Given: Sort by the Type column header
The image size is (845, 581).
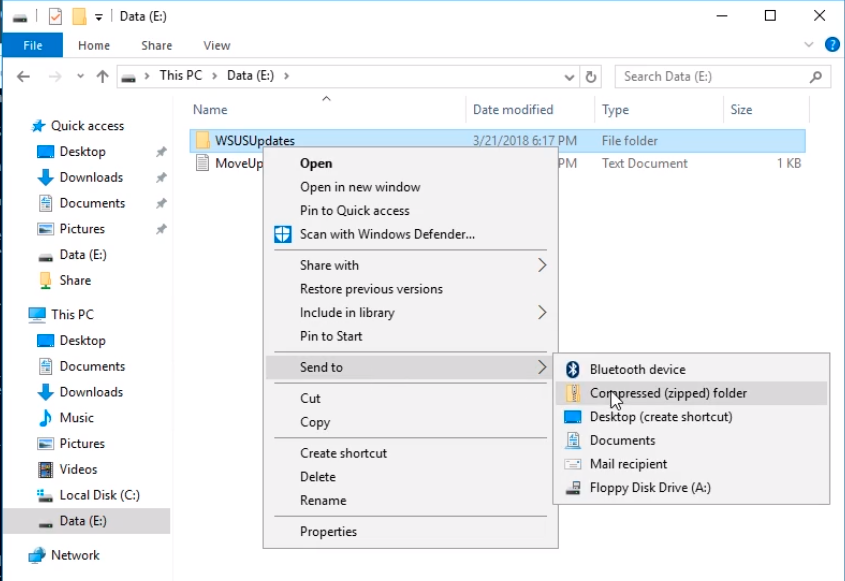Looking at the screenshot, I should click(615, 109).
